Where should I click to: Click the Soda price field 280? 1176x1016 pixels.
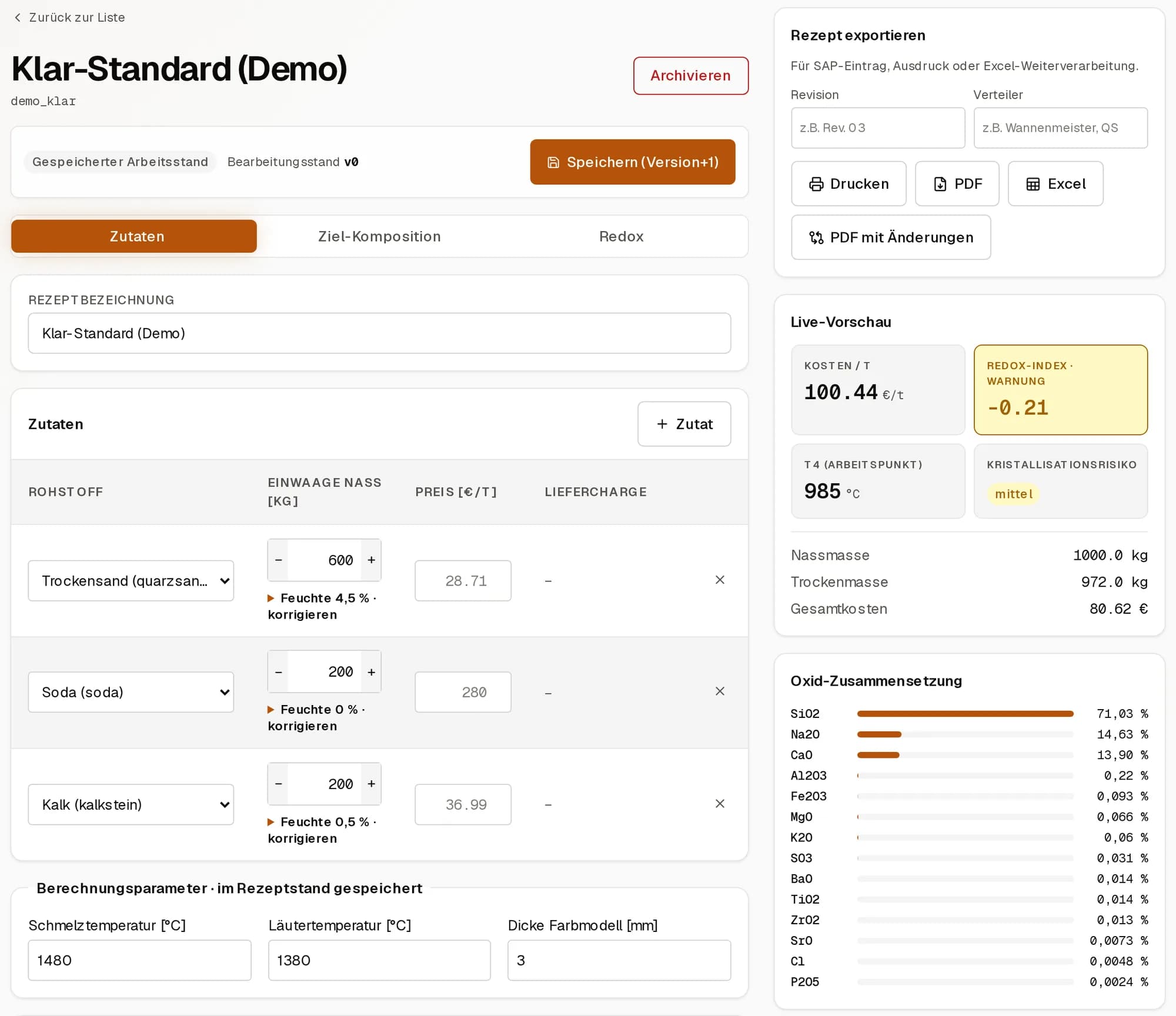coord(463,692)
